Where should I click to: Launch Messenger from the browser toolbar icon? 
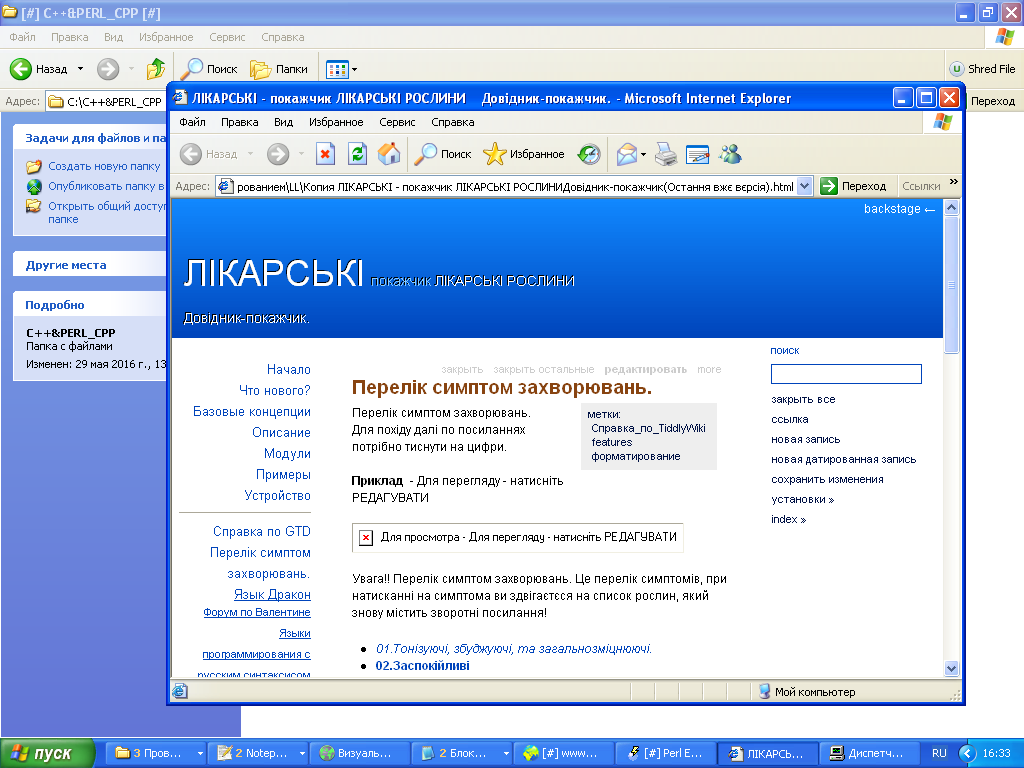click(730, 154)
